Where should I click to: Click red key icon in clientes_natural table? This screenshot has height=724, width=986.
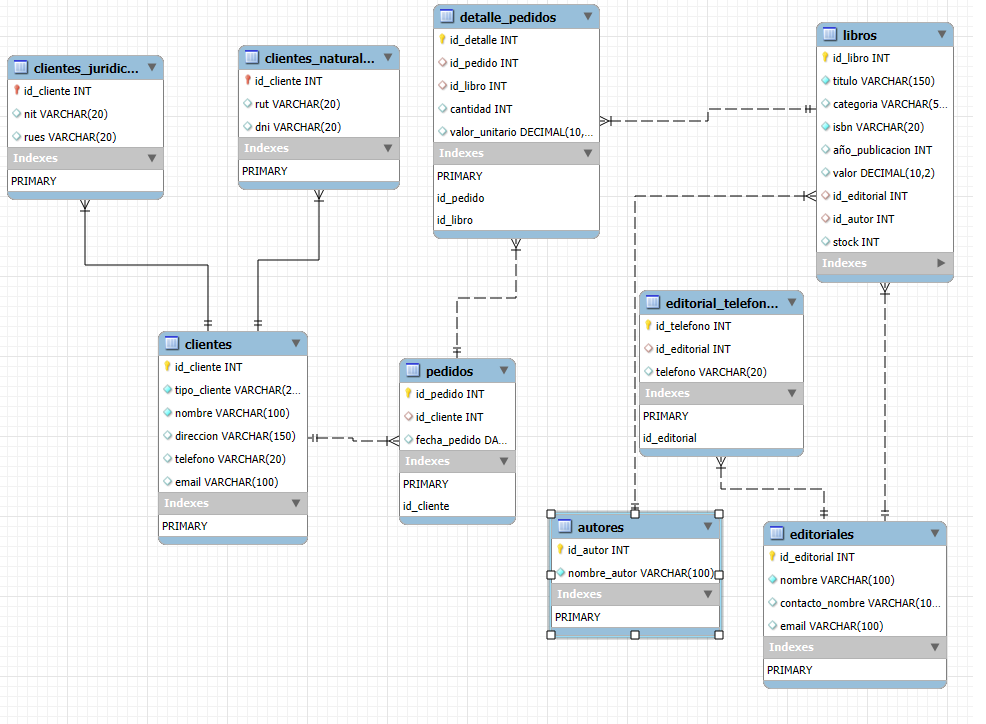coord(248,81)
